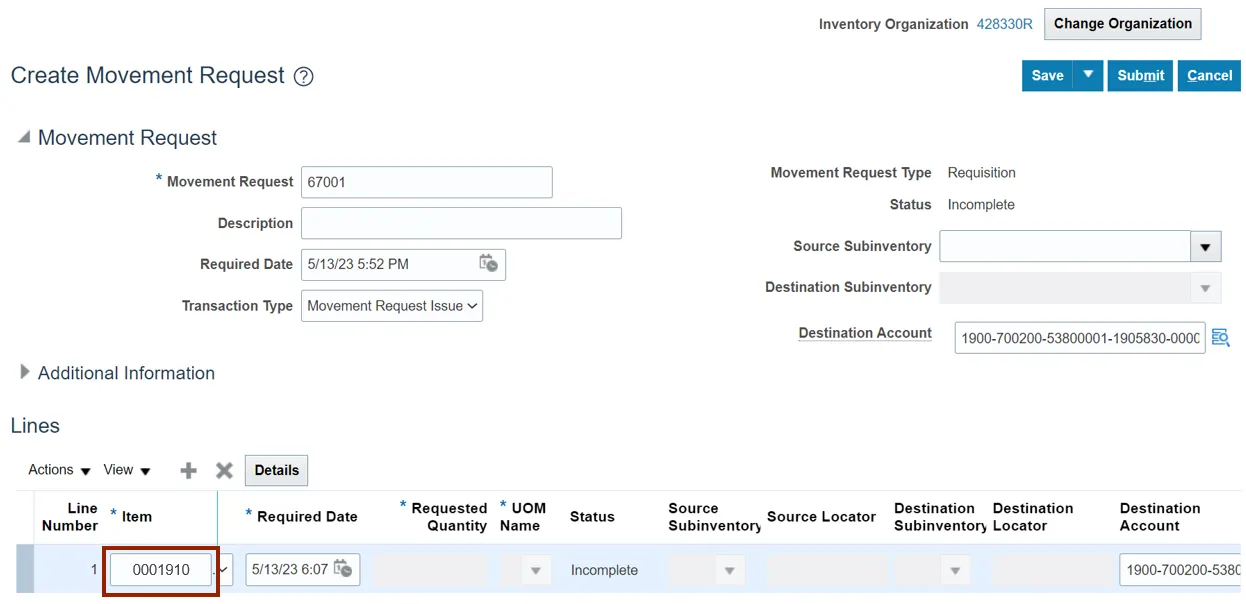
Task: Click the Description input field
Action: [x=461, y=223]
